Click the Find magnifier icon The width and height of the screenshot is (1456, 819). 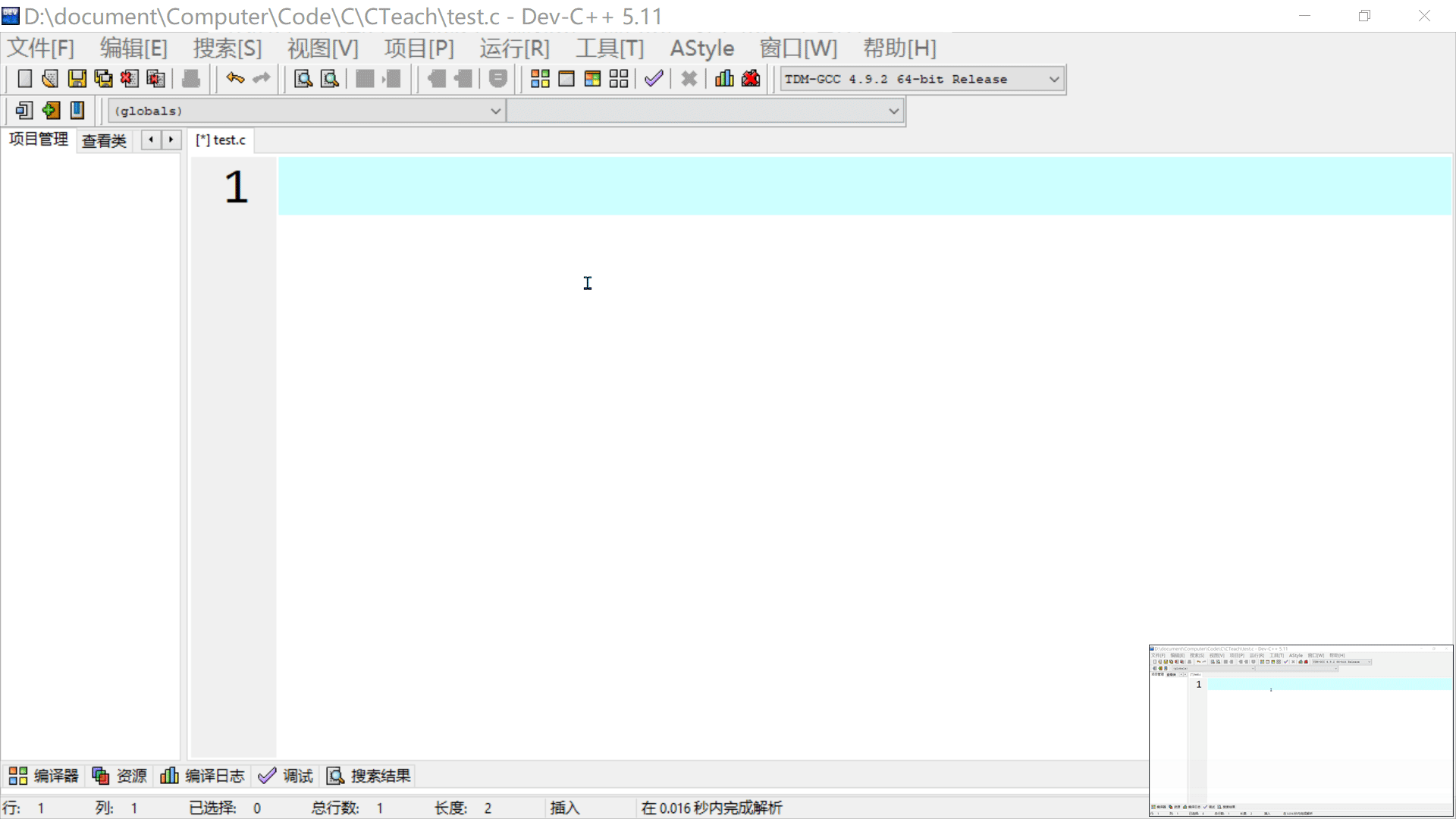pos(303,79)
